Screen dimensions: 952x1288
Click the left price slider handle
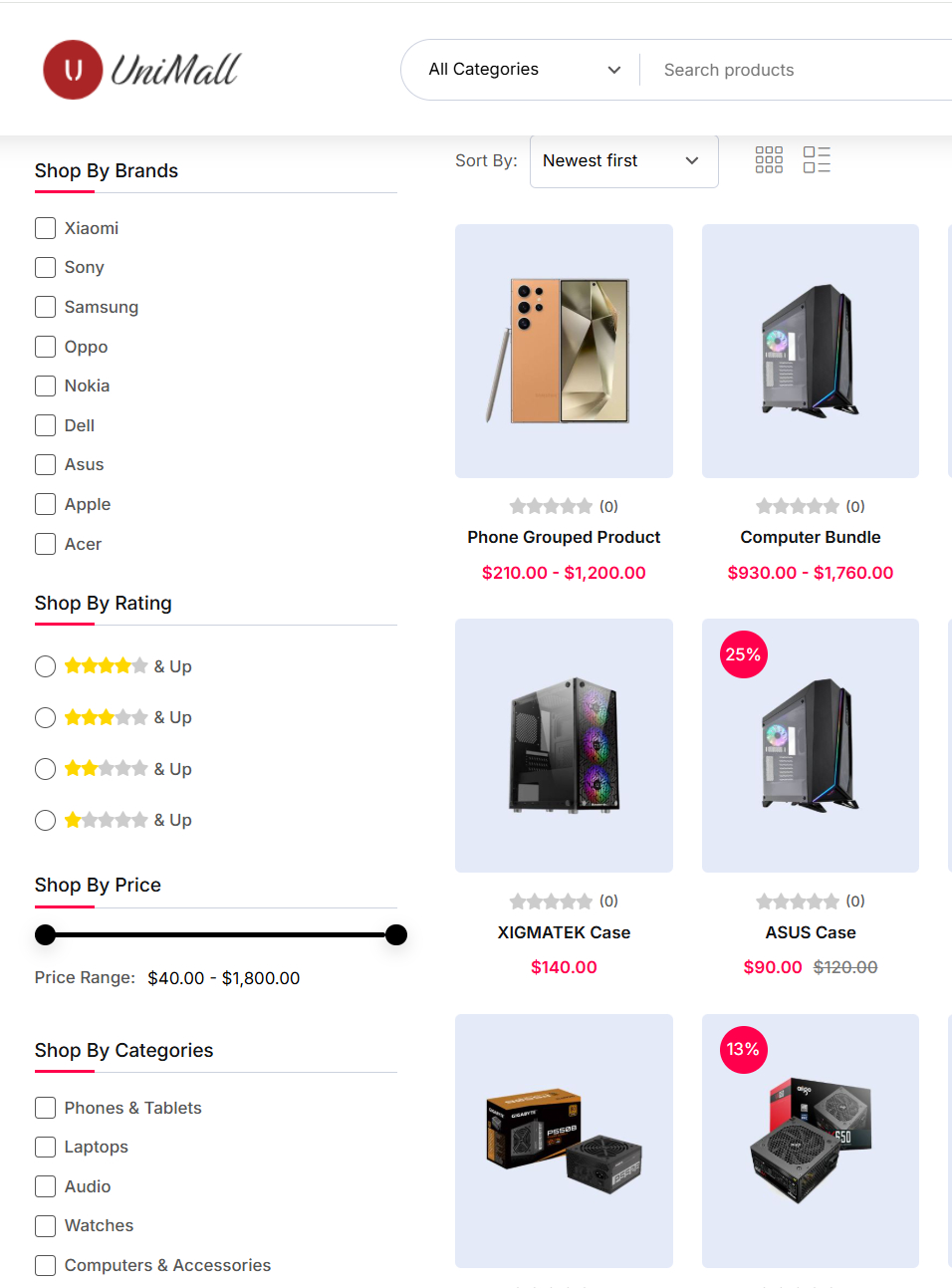pyautogui.click(x=45, y=934)
